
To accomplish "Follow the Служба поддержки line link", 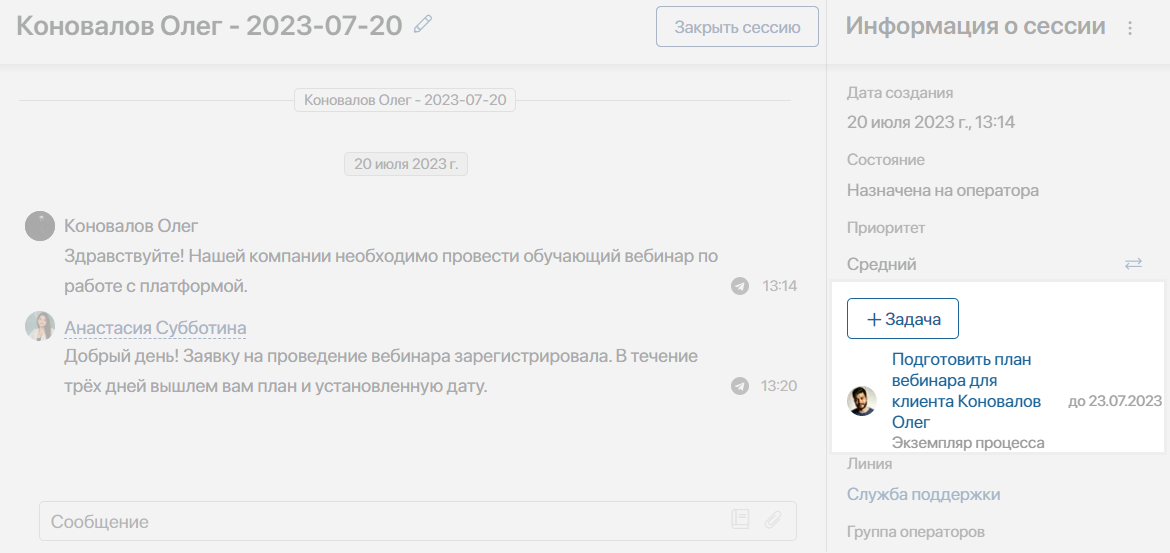I will pyautogui.click(x=923, y=494).
